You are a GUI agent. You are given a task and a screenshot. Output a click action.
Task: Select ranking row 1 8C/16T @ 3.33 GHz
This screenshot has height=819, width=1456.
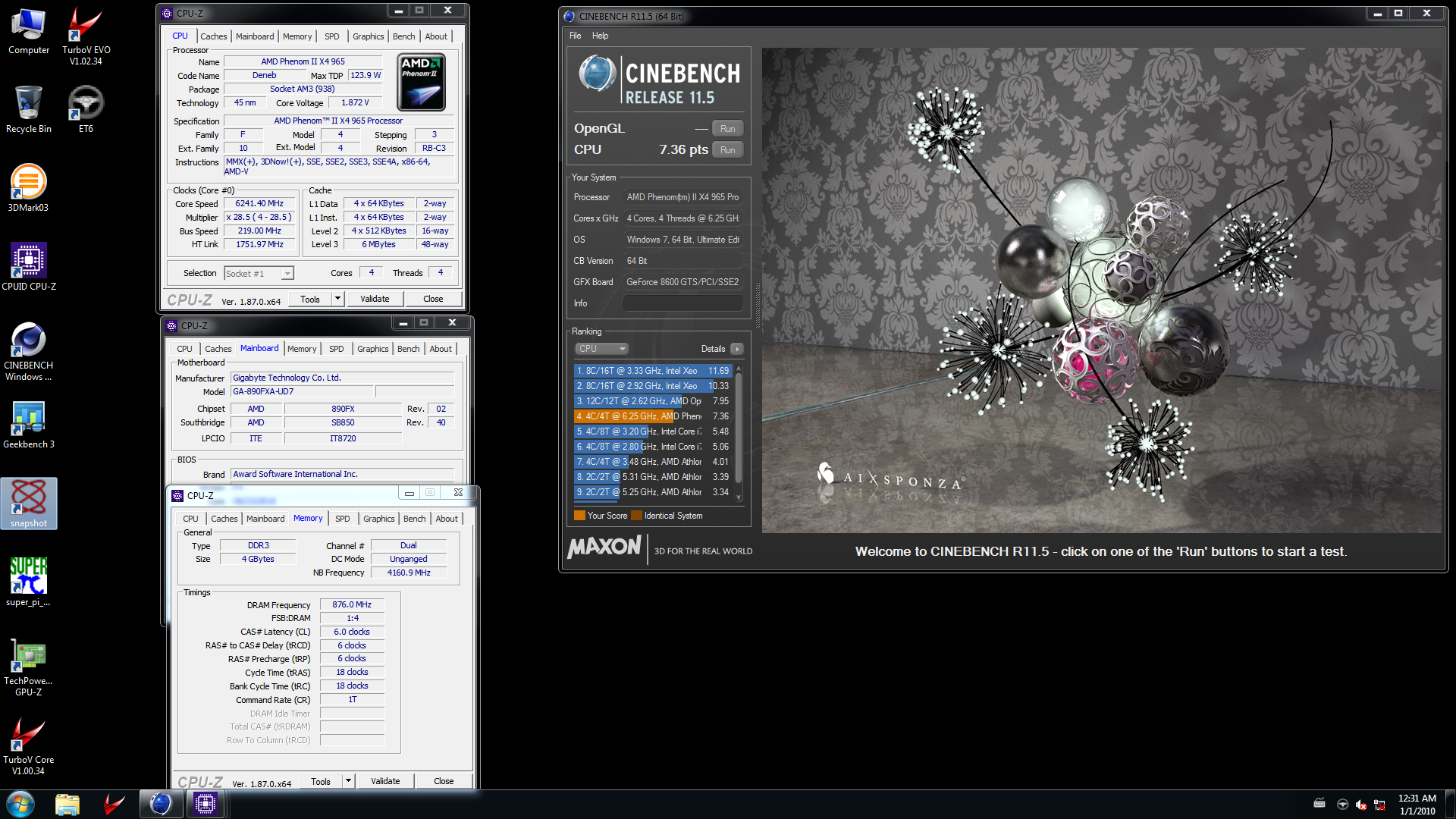(653, 371)
